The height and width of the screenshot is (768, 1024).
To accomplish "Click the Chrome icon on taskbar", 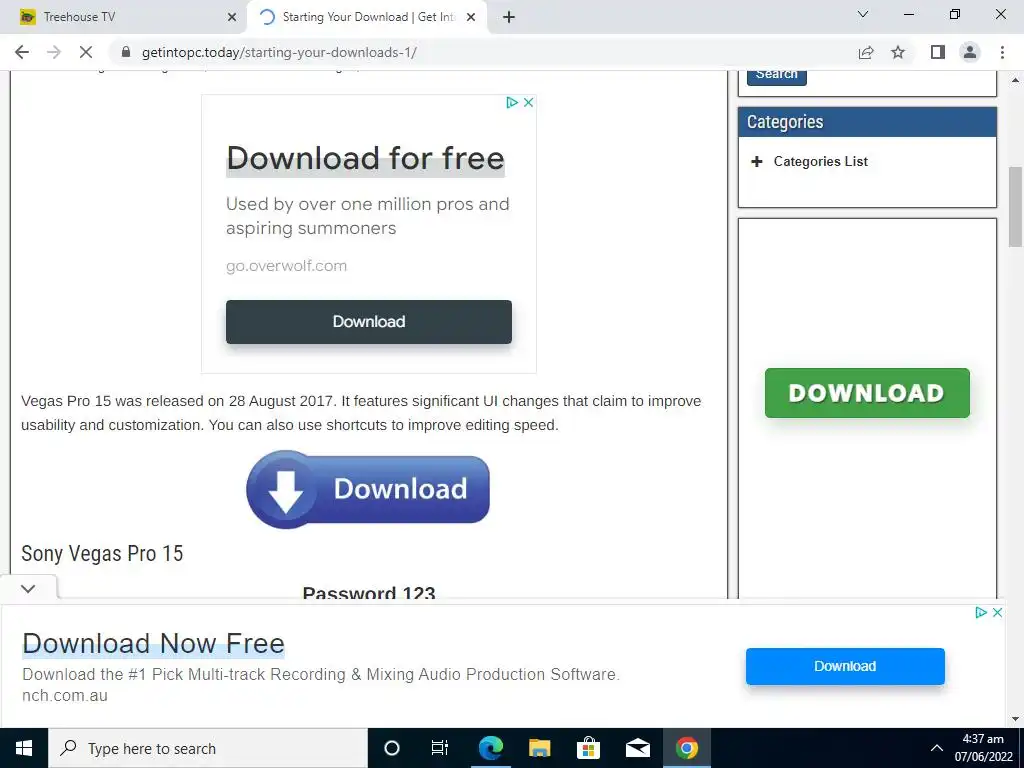I will point(686,748).
